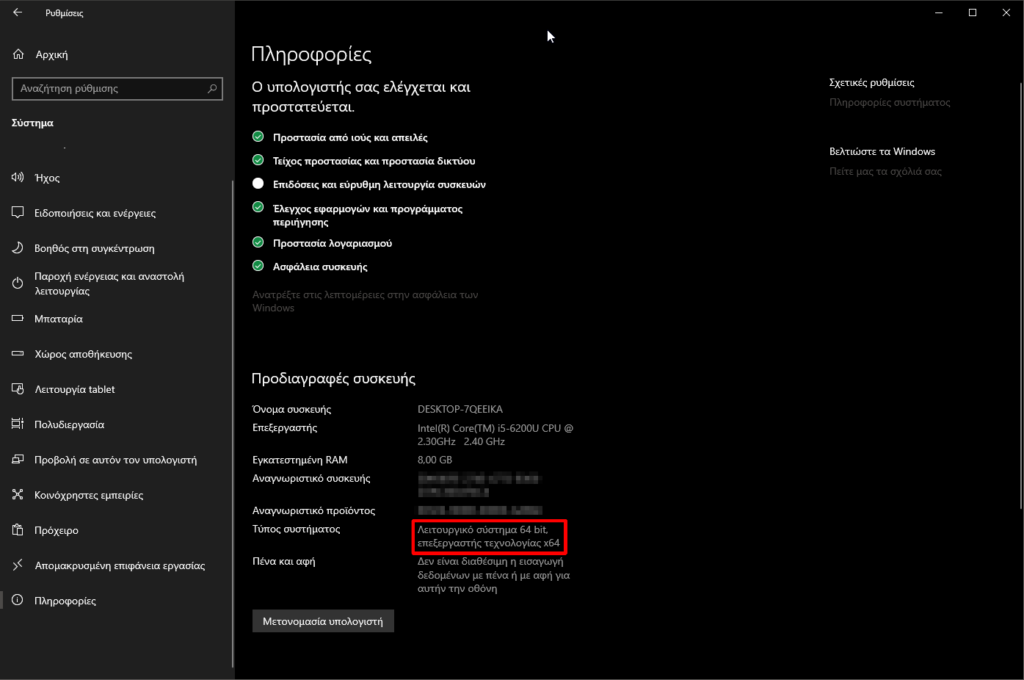Open Μπαταρία battery icon
This screenshot has height=680, width=1024.
(17, 319)
